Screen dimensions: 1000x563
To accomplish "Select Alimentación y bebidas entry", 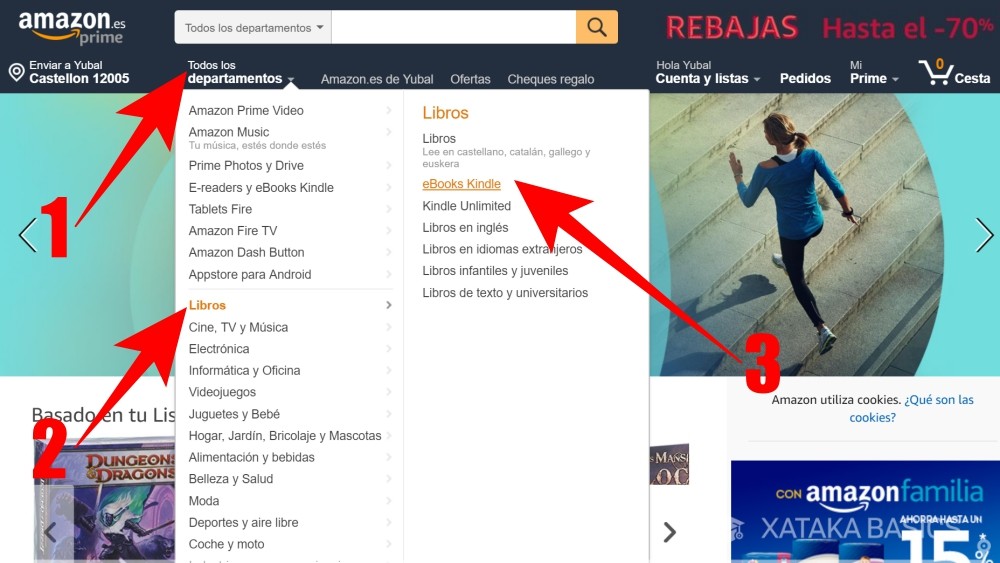I will 251,458.
